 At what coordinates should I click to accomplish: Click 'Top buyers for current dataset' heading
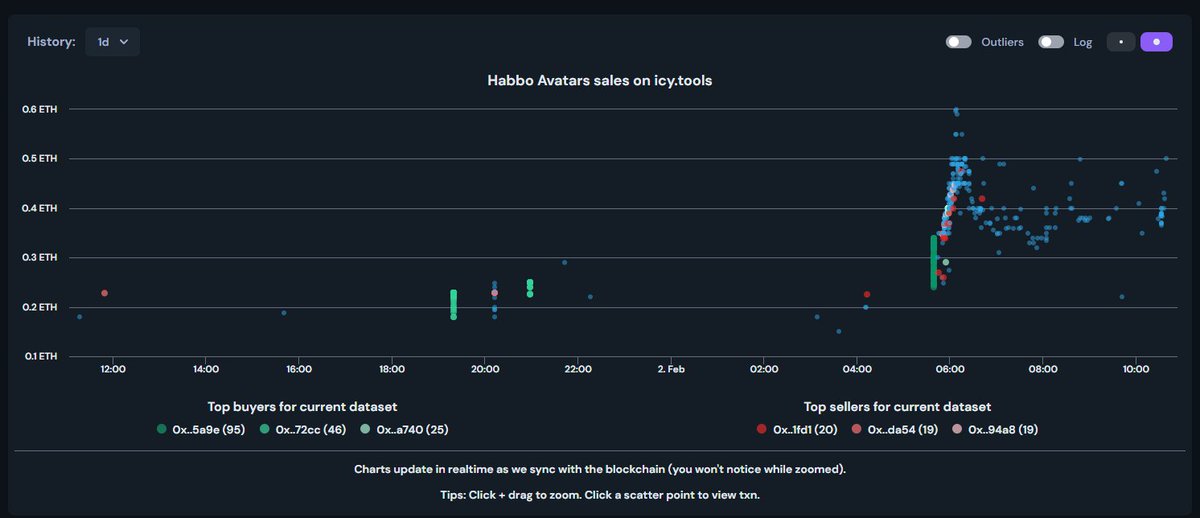point(302,407)
